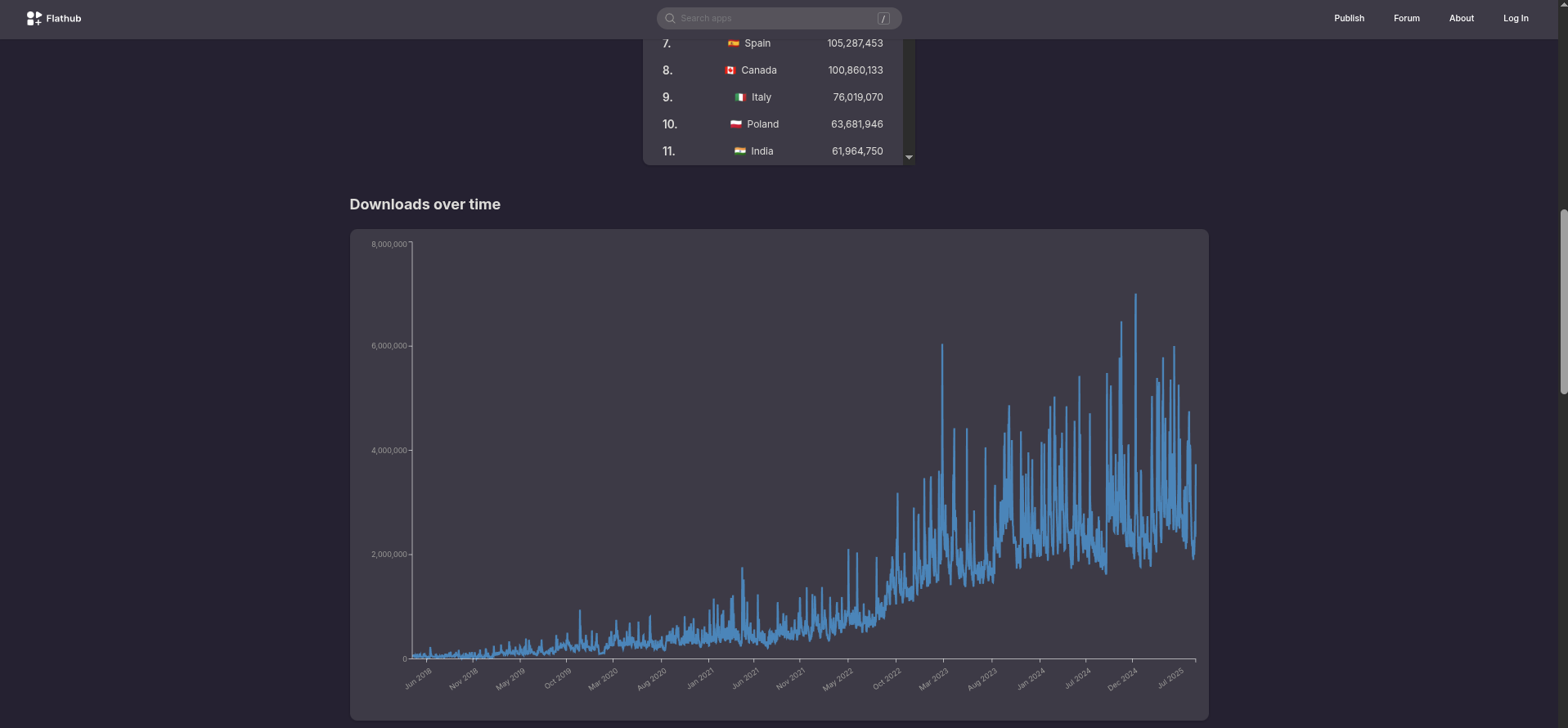Click the Poland flag icon

coord(736,124)
